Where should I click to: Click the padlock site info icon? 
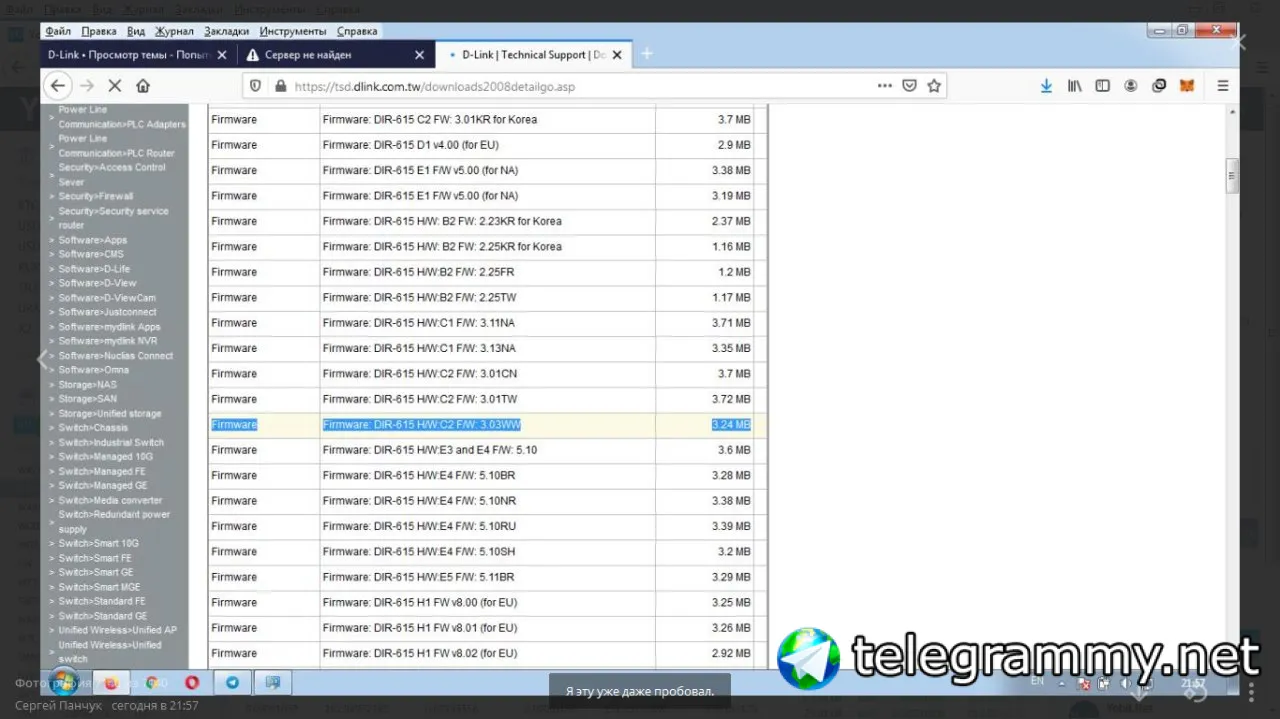point(280,86)
